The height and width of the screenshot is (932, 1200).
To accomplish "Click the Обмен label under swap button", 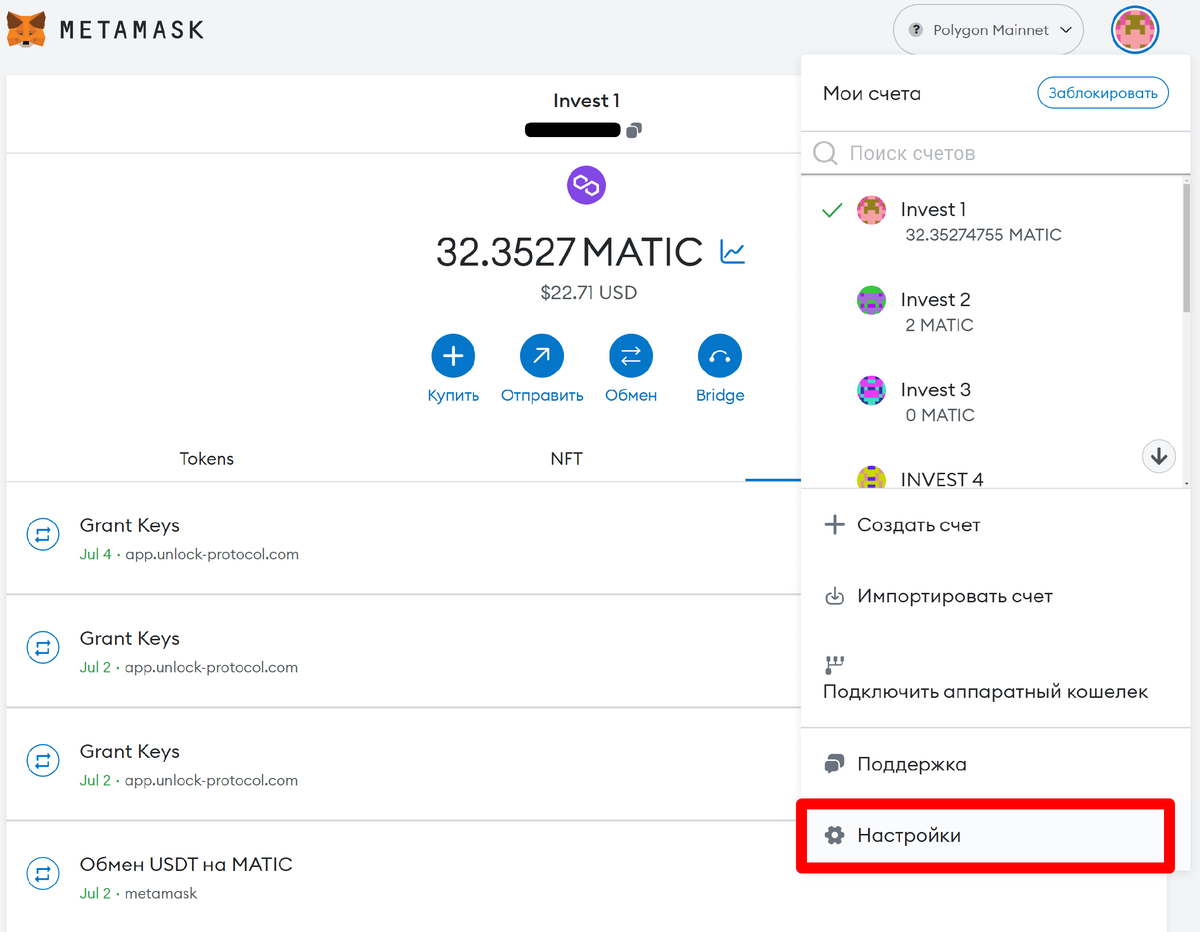I will pyautogui.click(x=631, y=395).
